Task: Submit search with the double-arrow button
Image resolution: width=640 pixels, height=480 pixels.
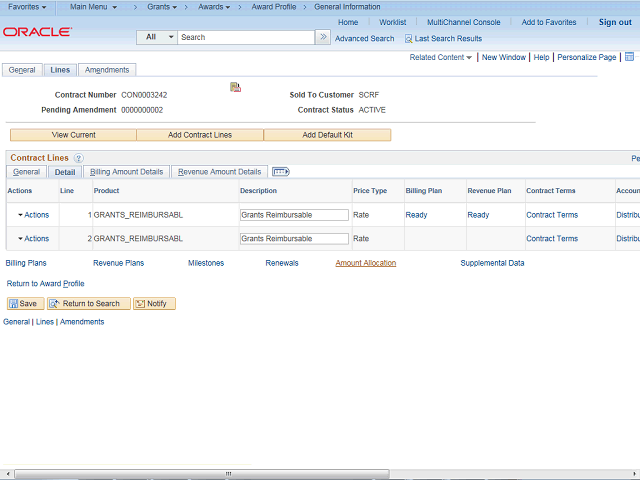Action: (x=323, y=37)
